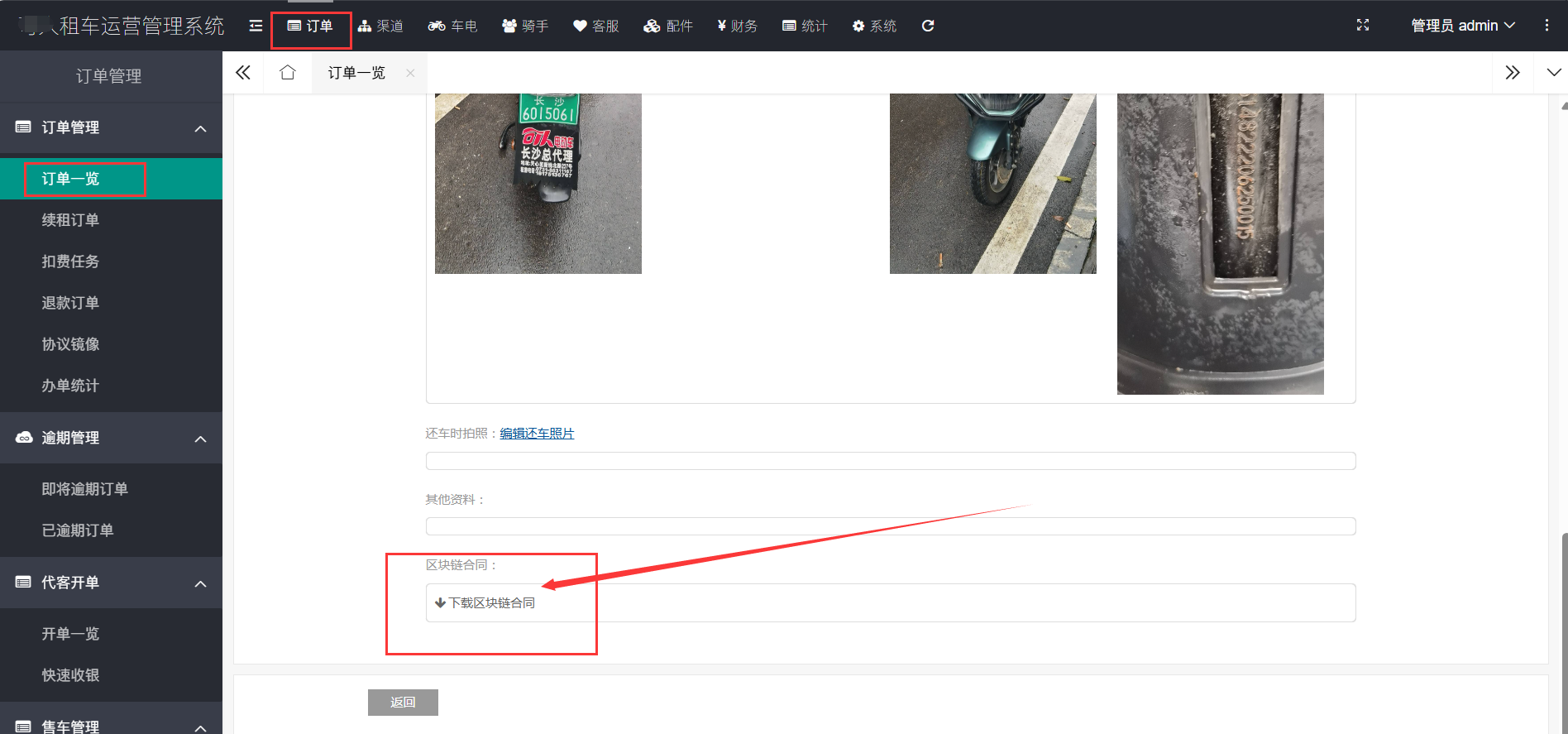Open the 订单 top menu

pyautogui.click(x=310, y=26)
